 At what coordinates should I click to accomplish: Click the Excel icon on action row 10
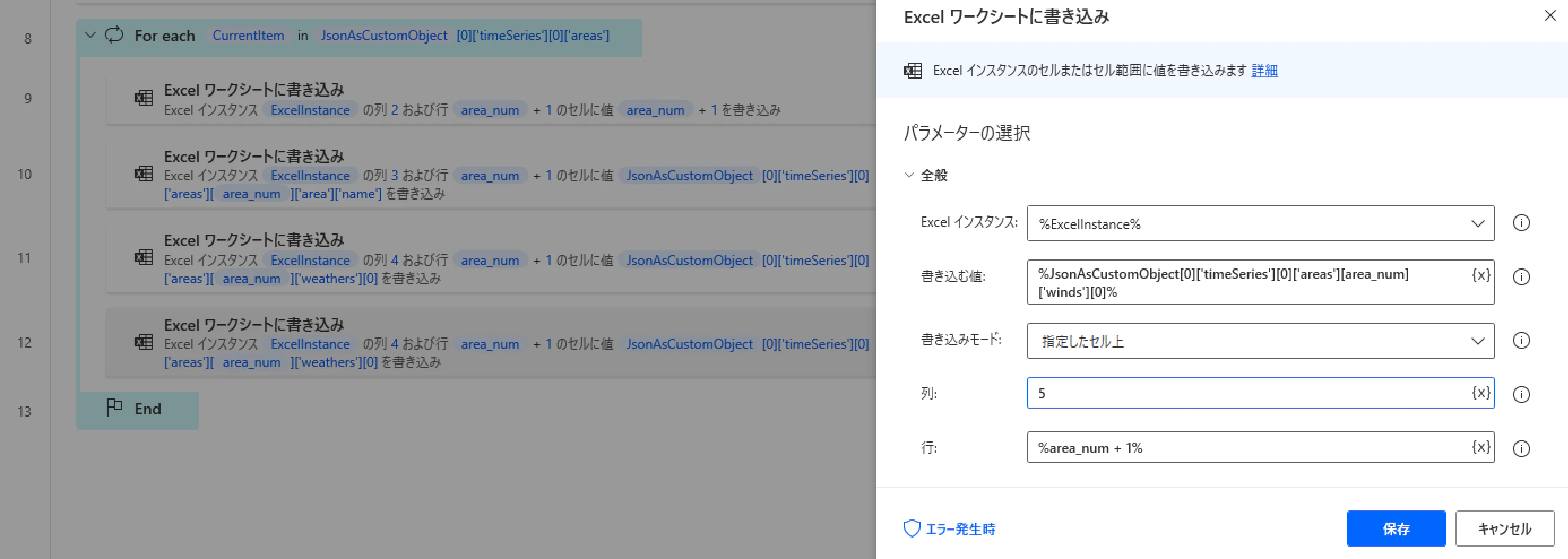pyautogui.click(x=144, y=174)
